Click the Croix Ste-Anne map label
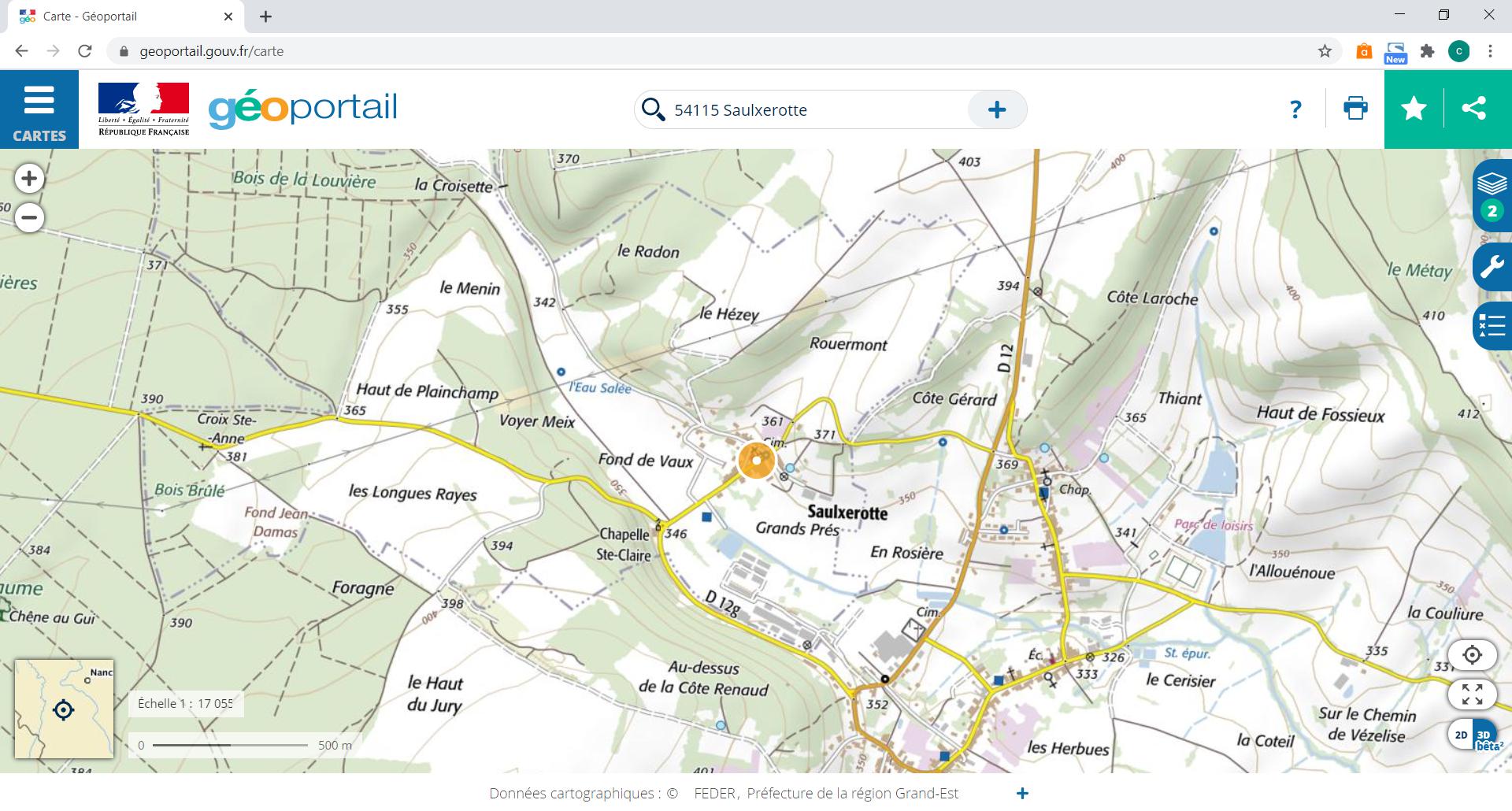Viewport: 1512px width, 811px height. tap(227, 429)
